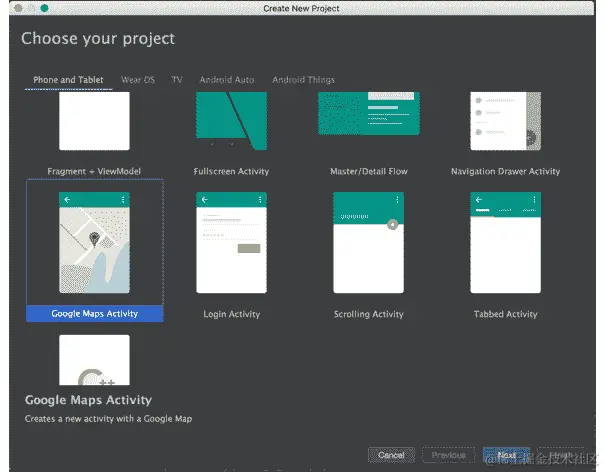Choose the Fullscreen Activity template thumbnail
Screen dimensions: 604x472
click(231, 121)
